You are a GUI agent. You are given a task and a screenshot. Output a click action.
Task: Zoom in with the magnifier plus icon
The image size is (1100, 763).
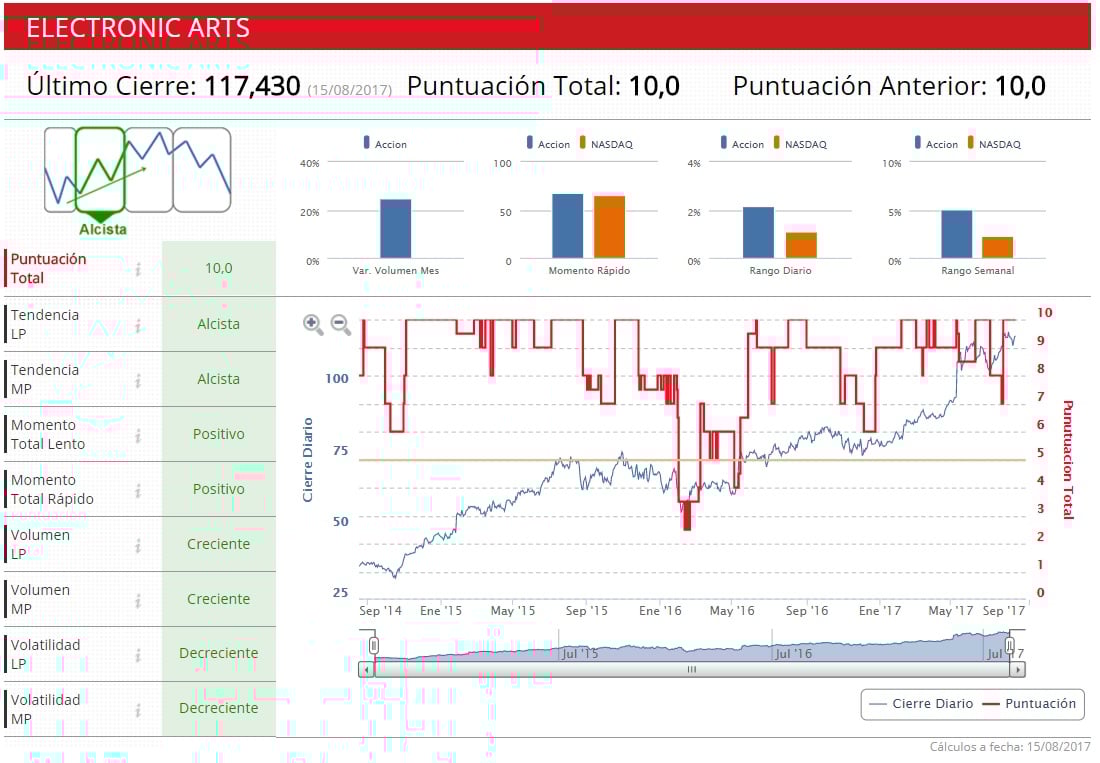point(313,325)
